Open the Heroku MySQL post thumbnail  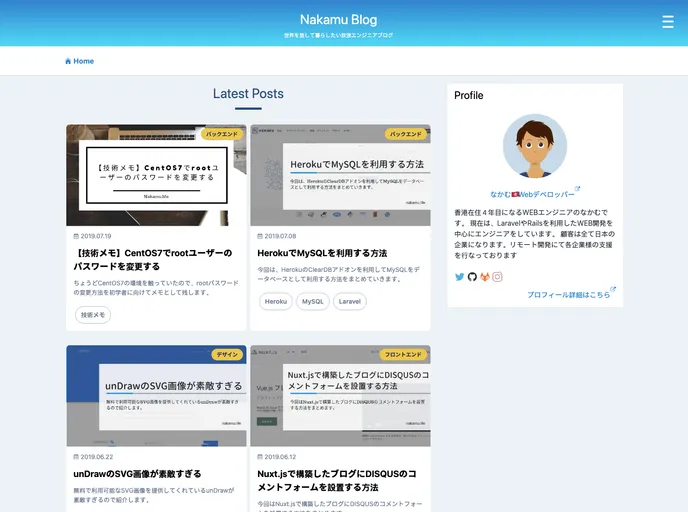(340, 175)
